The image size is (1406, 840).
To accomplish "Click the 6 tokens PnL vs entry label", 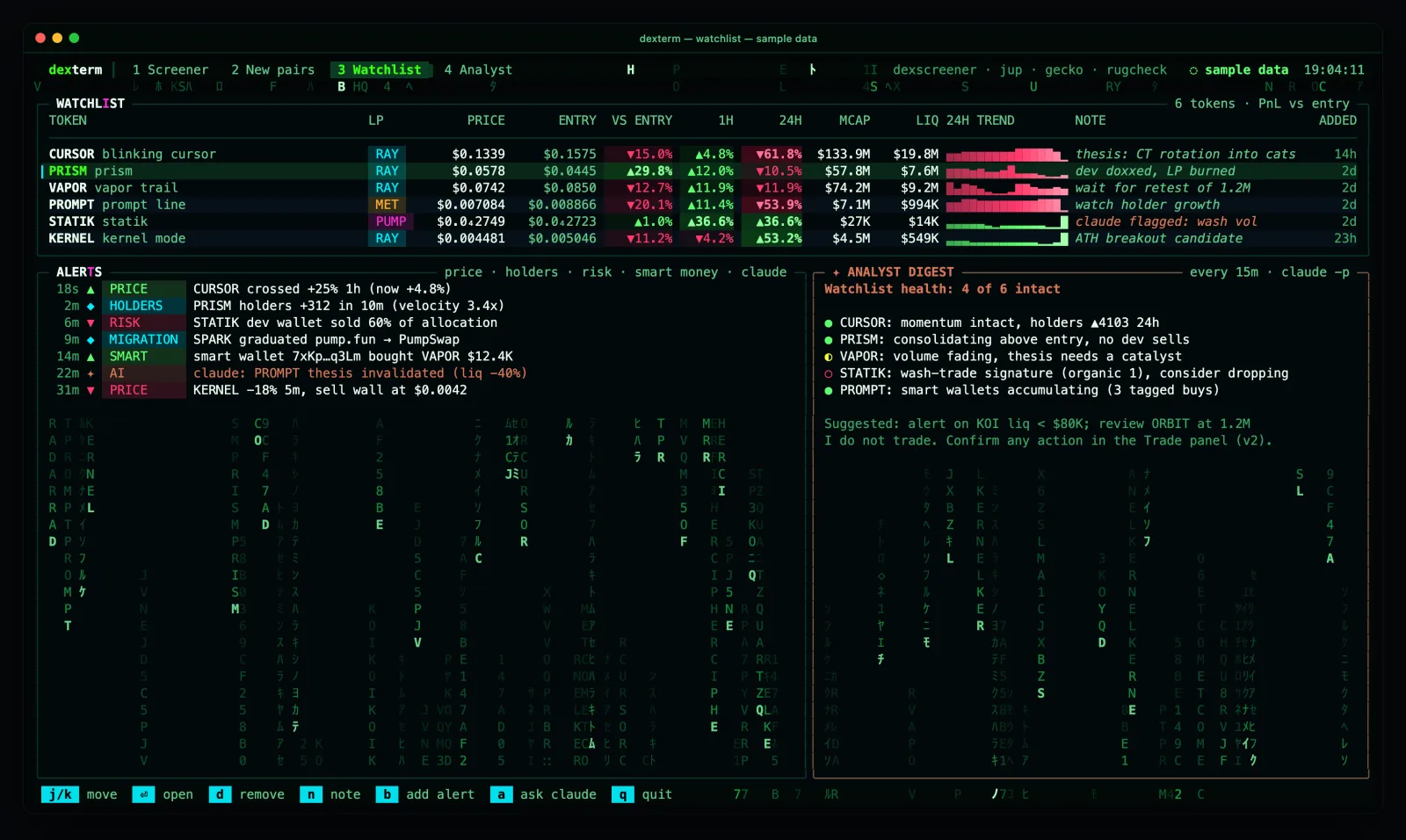I will [1262, 104].
